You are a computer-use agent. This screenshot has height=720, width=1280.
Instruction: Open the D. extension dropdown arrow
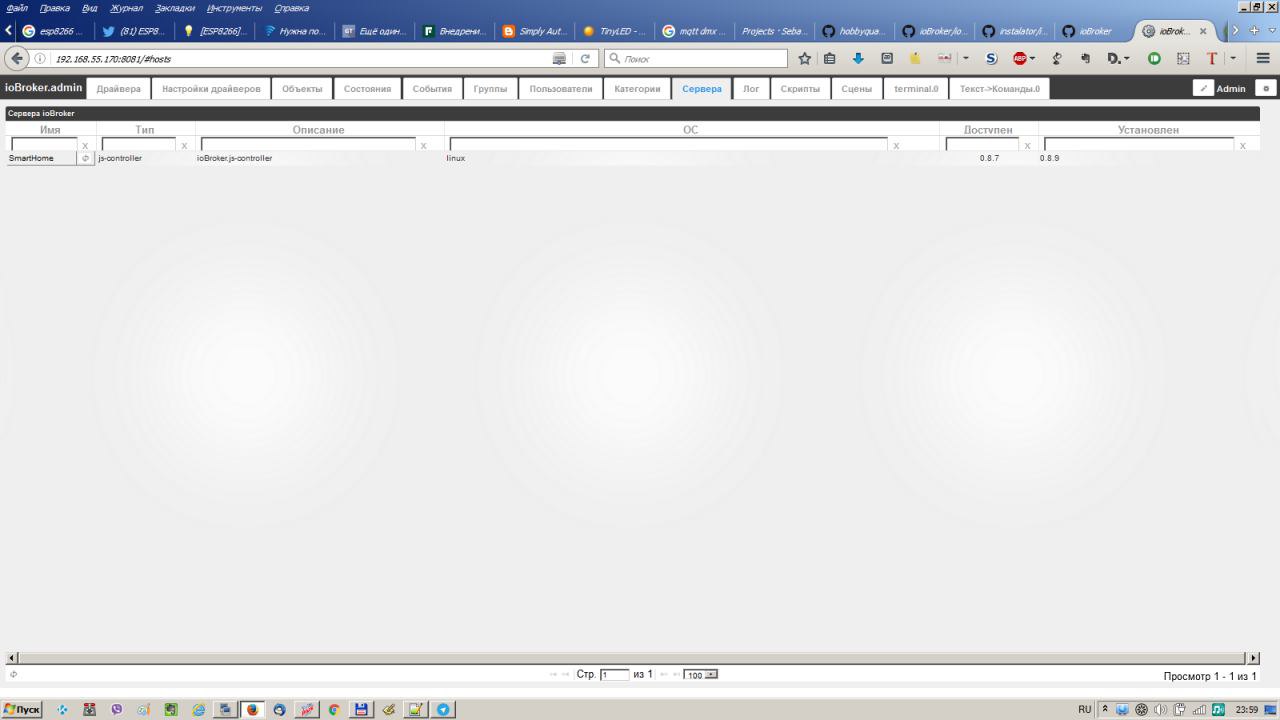(1127, 59)
